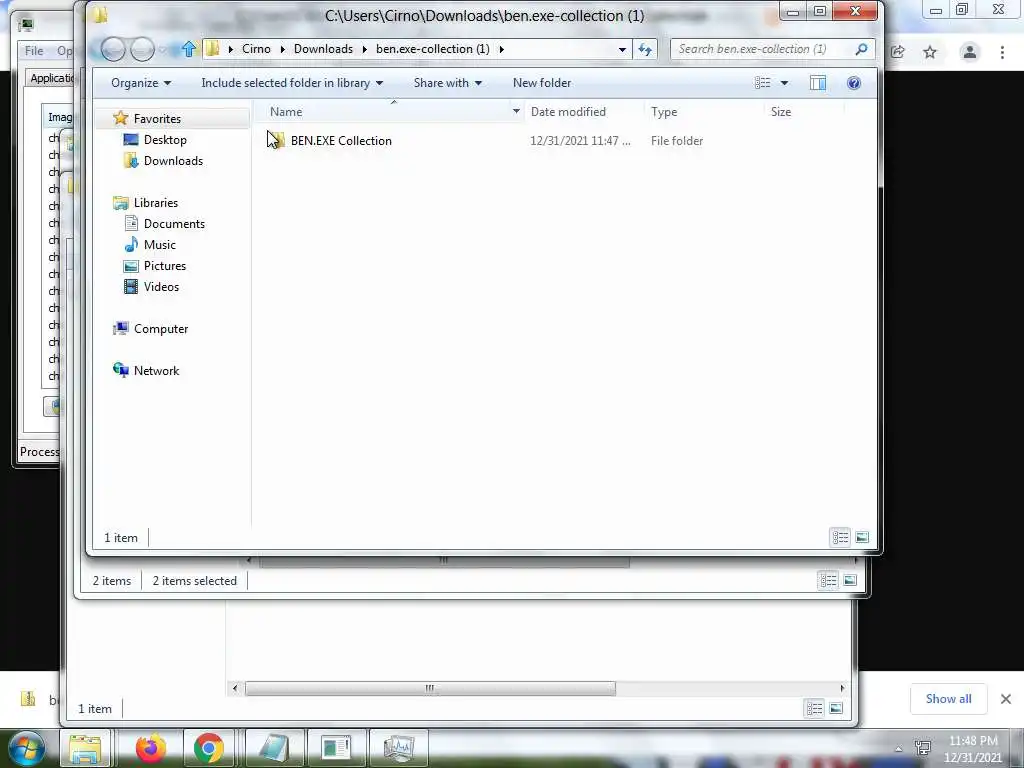Show the preview pane icon

[x=818, y=83]
